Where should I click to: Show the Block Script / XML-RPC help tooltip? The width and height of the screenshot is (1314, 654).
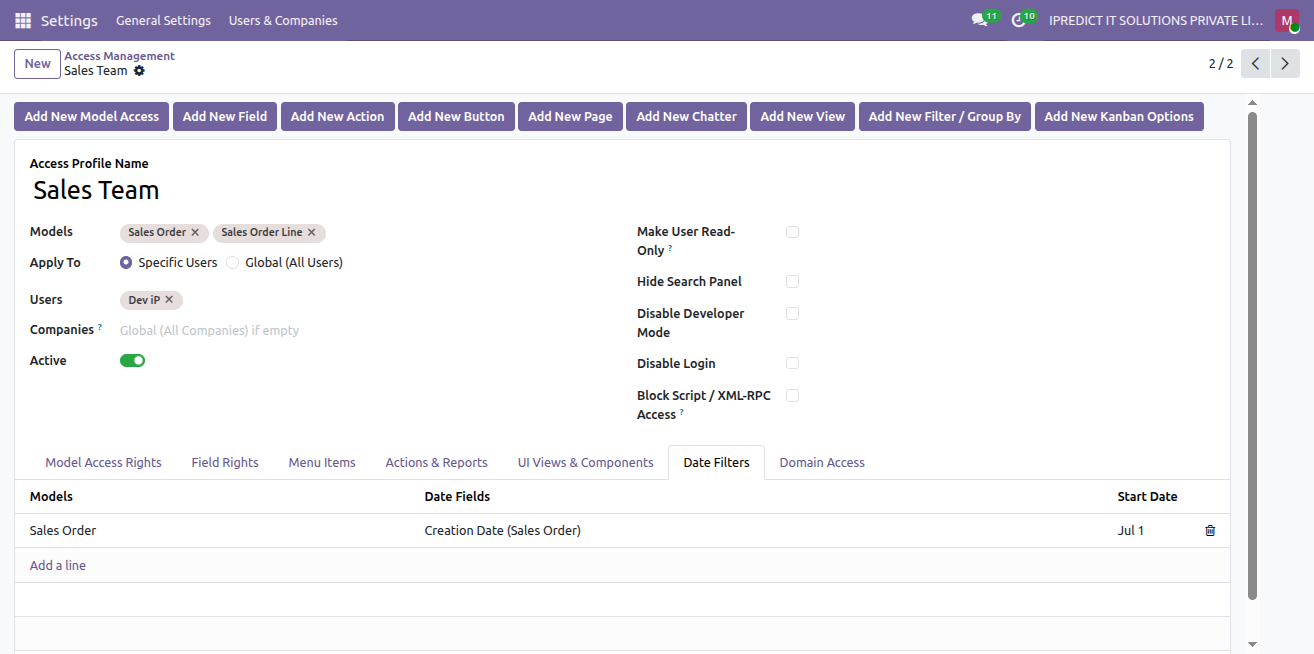point(682,412)
